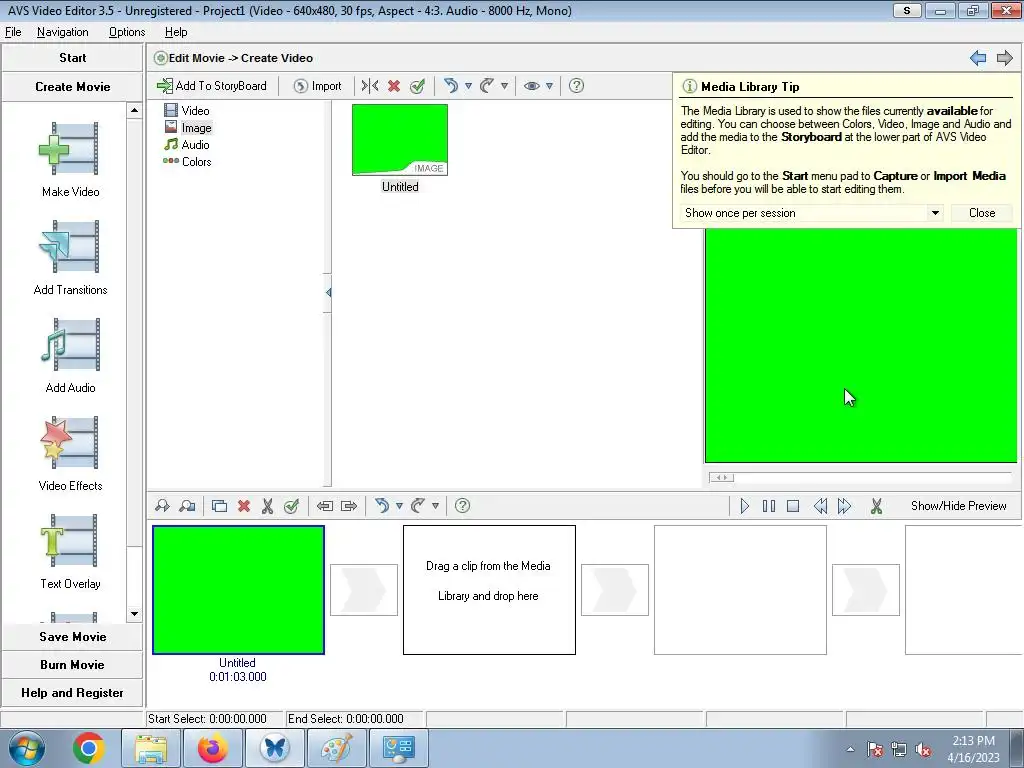Click the first transition slot arrow
1024x768 pixels.
[364, 590]
